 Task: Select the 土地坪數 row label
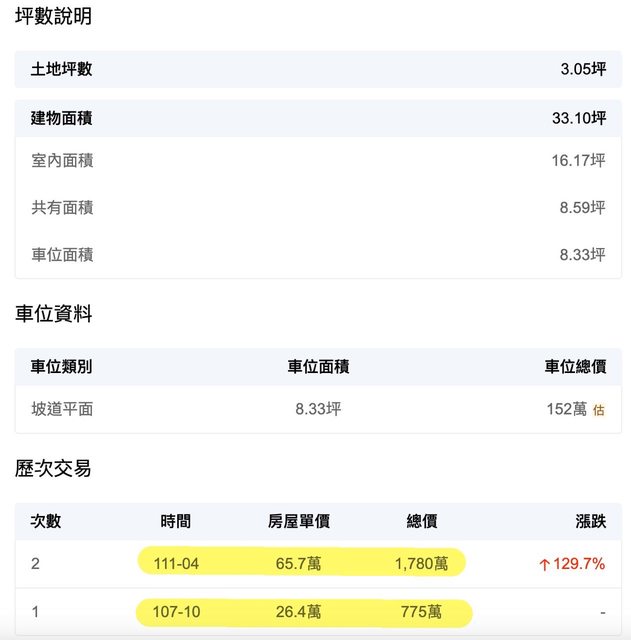(62, 69)
